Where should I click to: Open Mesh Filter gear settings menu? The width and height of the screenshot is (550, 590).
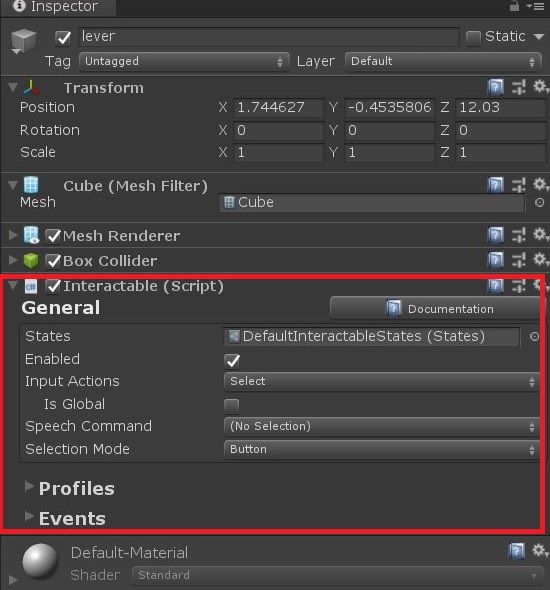[540, 184]
